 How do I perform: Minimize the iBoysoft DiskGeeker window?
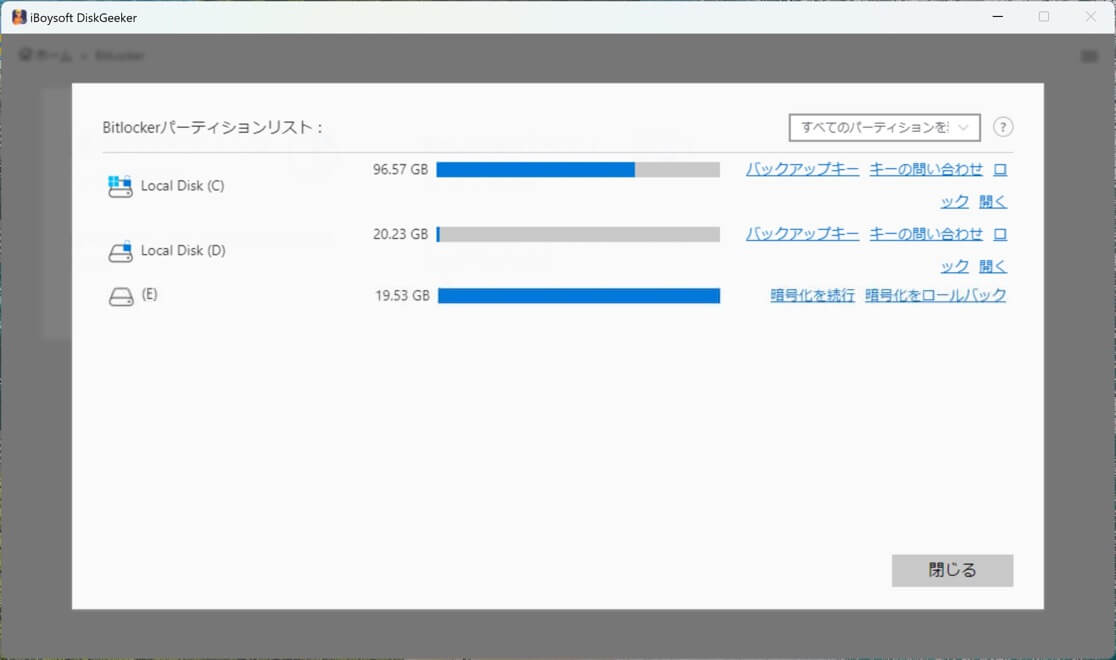click(x=998, y=16)
